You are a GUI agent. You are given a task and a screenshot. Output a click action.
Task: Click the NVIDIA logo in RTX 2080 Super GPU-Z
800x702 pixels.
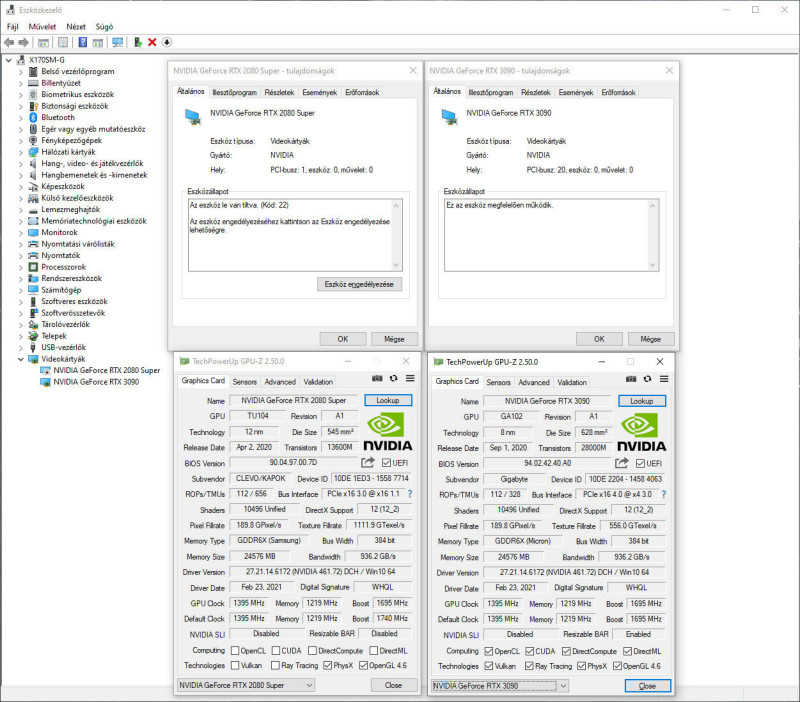pyautogui.click(x=388, y=432)
